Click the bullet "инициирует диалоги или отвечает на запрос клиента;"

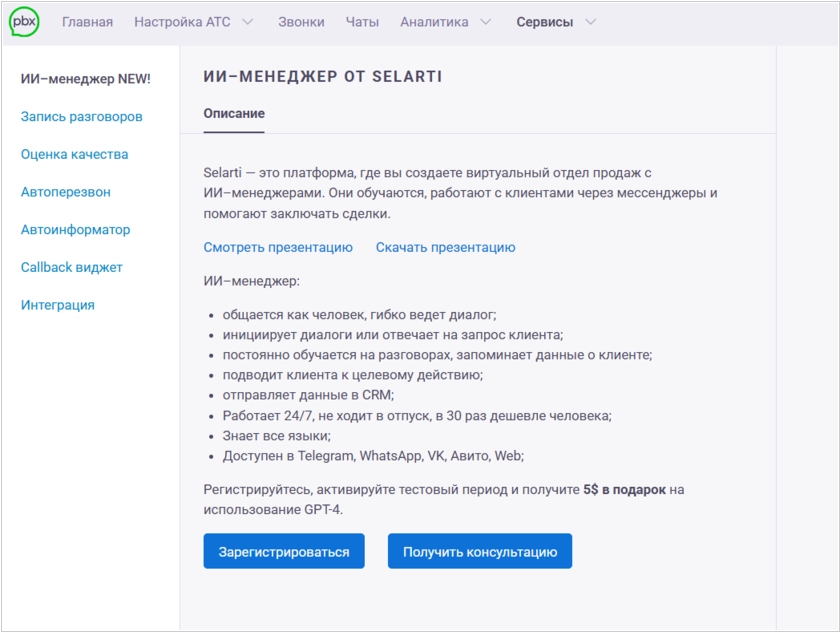point(393,335)
